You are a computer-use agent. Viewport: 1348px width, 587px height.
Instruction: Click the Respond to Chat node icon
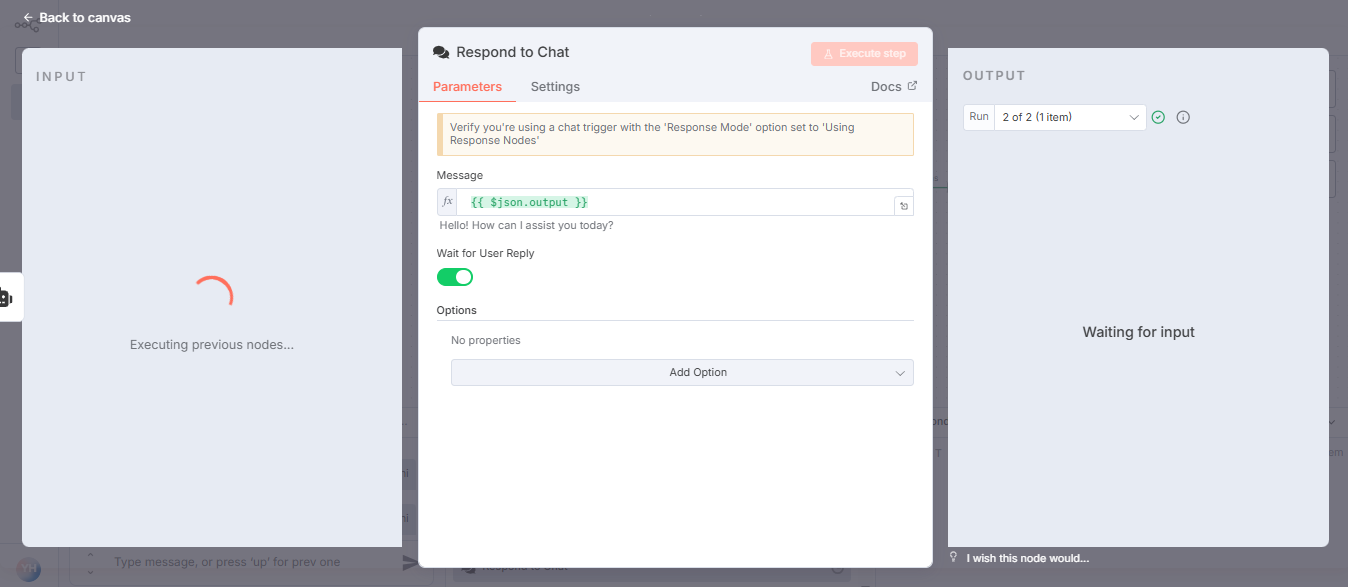point(441,52)
